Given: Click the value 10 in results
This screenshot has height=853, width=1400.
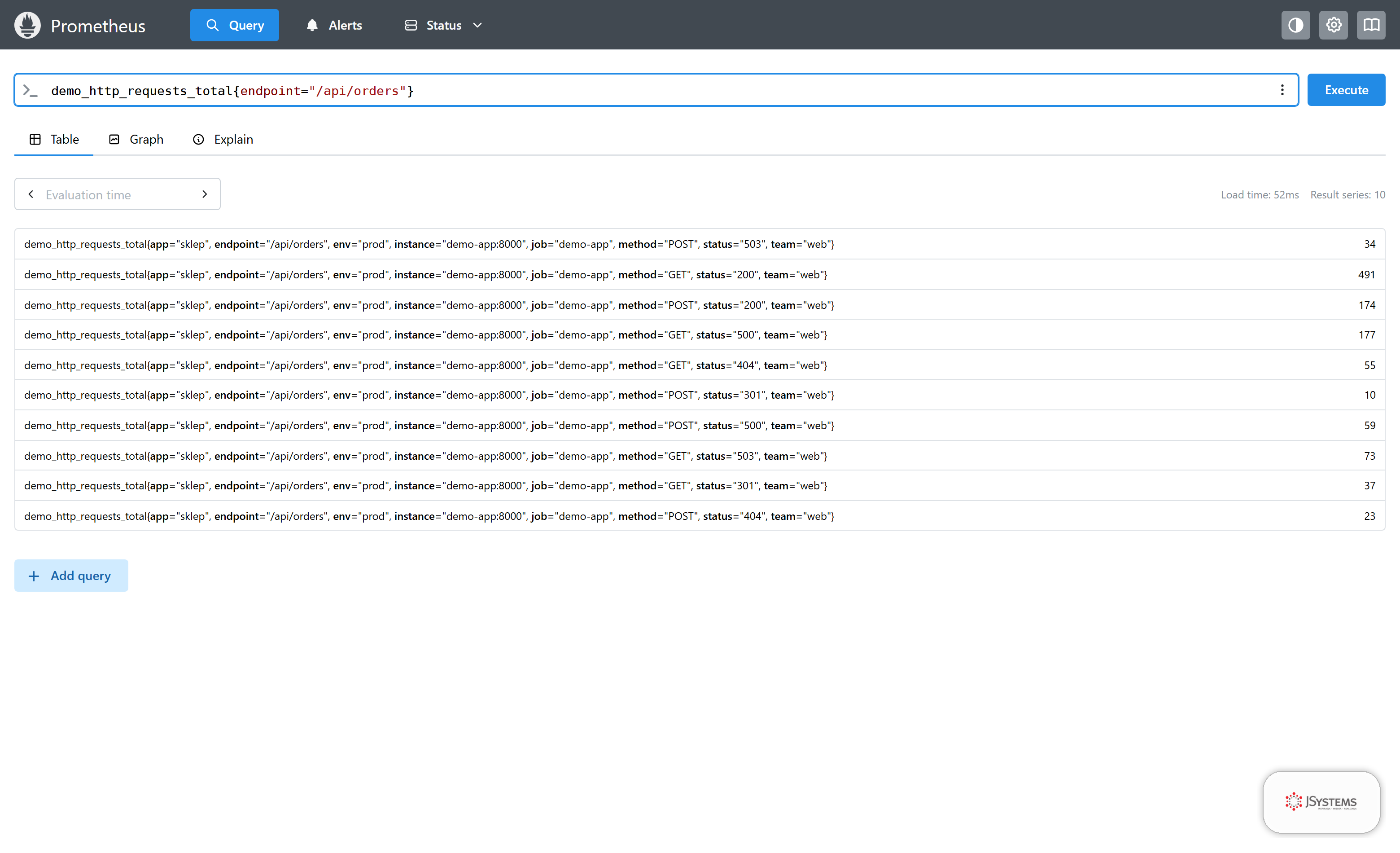Looking at the screenshot, I should pyautogui.click(x=1369, y=395).
